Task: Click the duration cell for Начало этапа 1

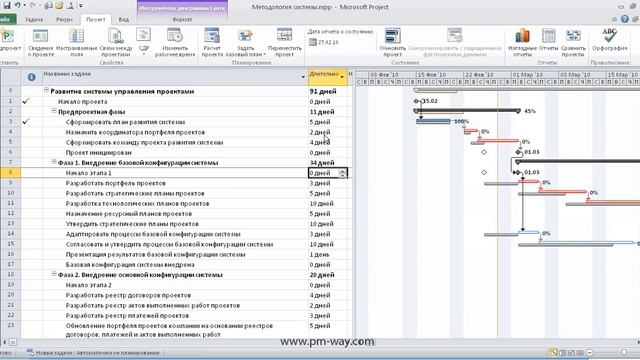Action: coord(328,173)
